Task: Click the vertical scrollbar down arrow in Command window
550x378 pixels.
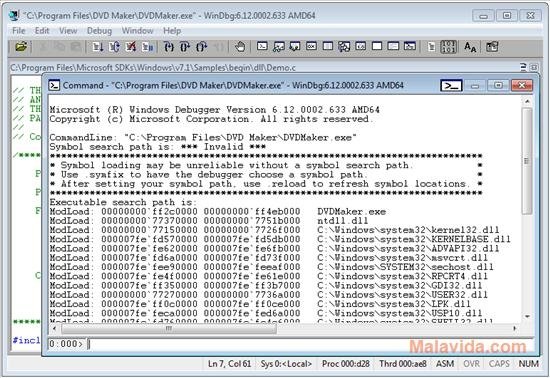Action: pyautogui.click(x=527, y=317)
